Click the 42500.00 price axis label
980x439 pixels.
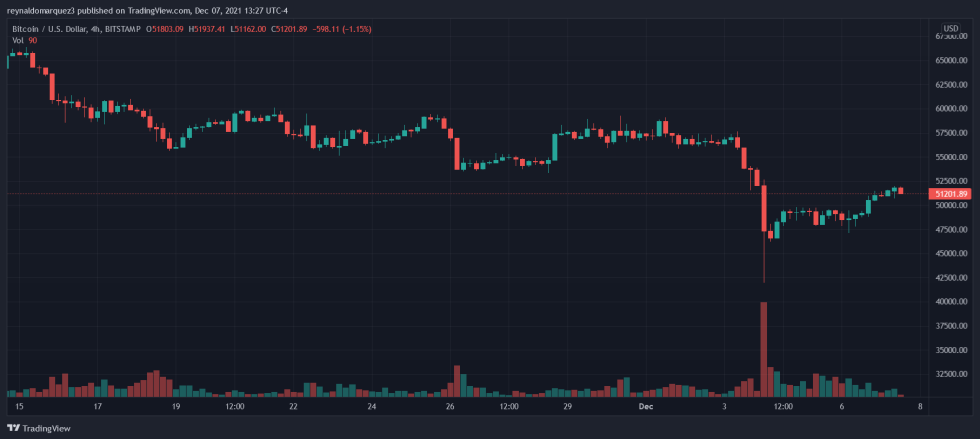pos(951,278)
